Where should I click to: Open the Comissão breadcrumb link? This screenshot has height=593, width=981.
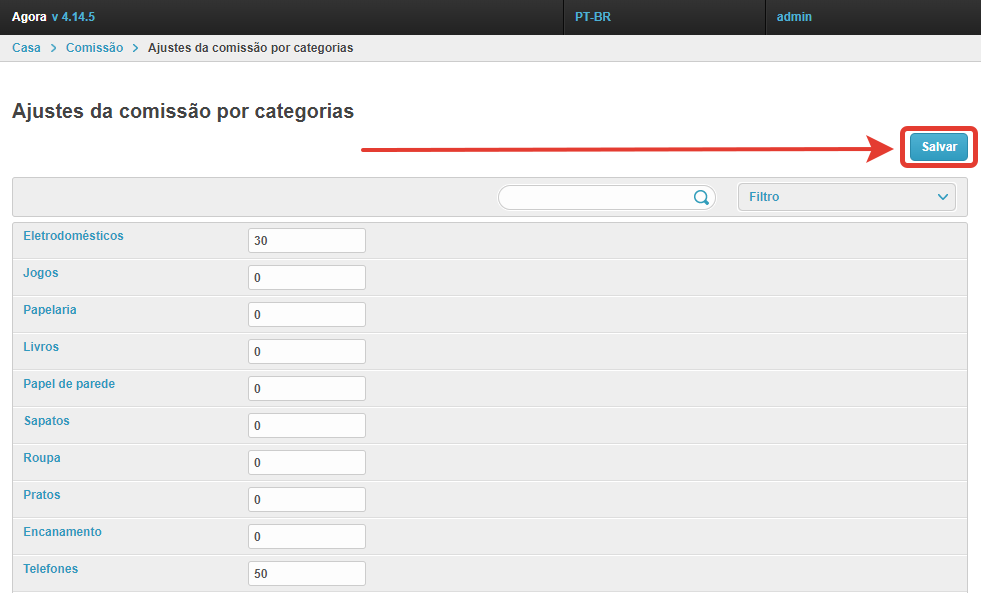(x=94, y=48)
